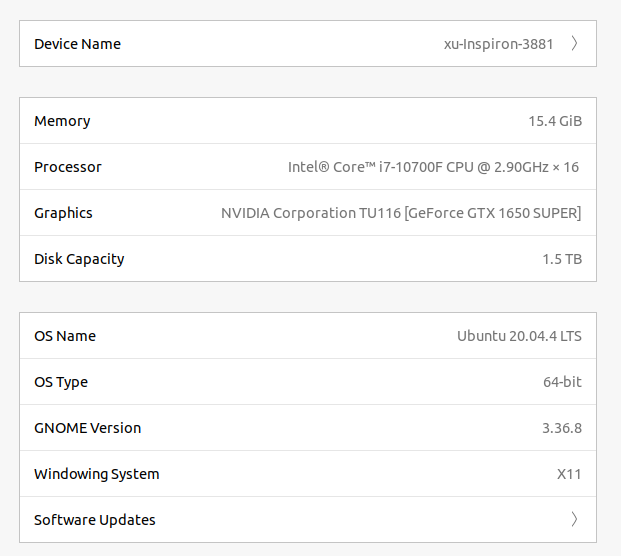Screen dimensions: 621x556
Task: Select the X11 windowing system value
Action: pos(569,474)
